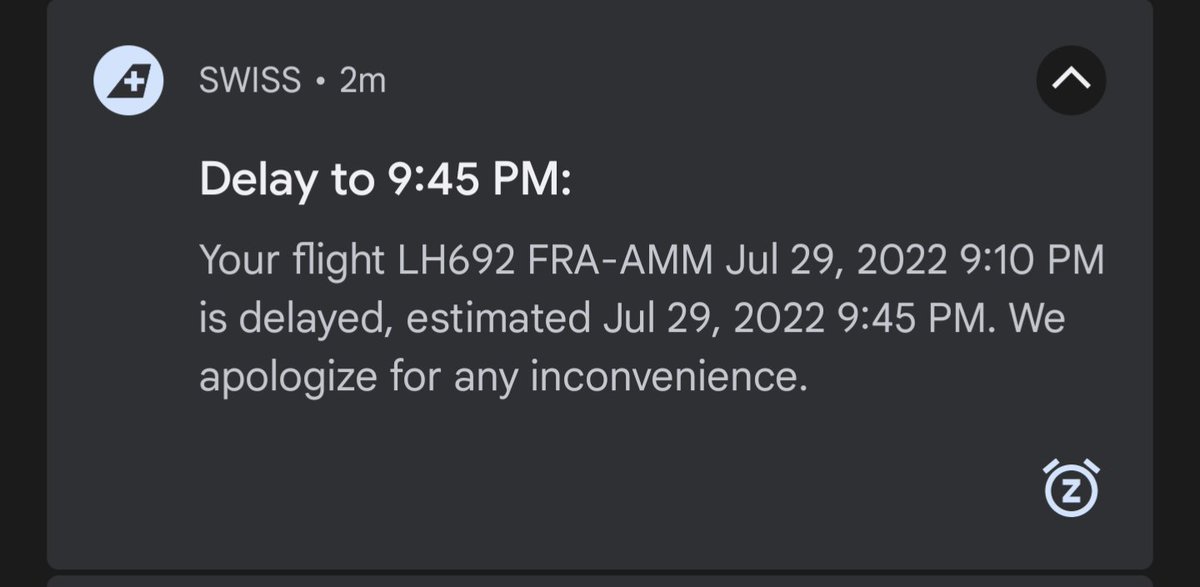Tap the SWISS app name label
The width and height of the screenshot is (1200, 587).
coord(250,81)
